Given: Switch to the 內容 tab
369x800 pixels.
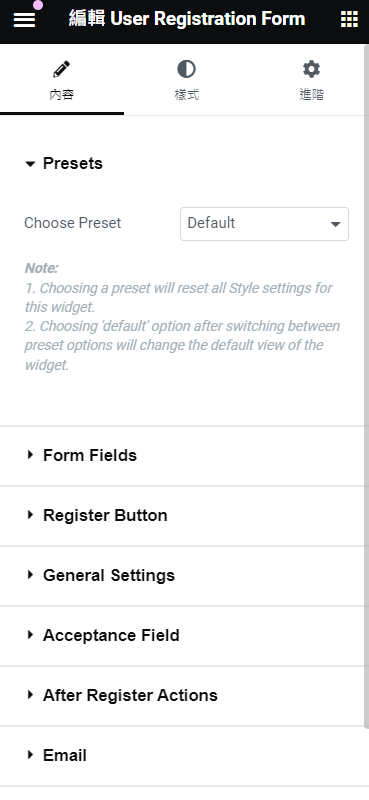Looking at the screenshot, I should [62, 80].
